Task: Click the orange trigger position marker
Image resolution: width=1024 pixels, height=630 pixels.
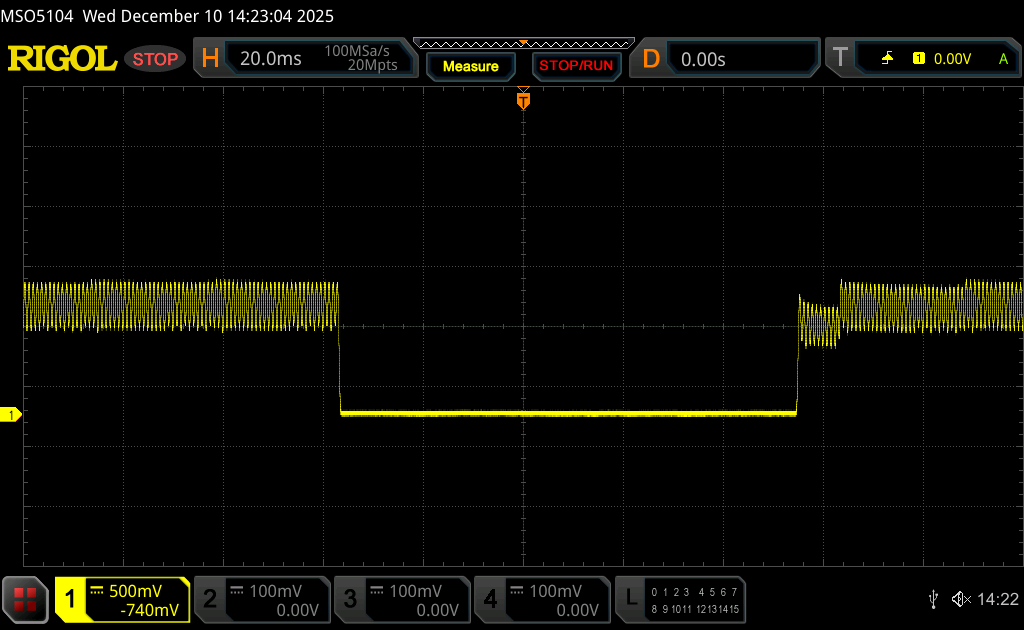Action: [x=523, y=99]
